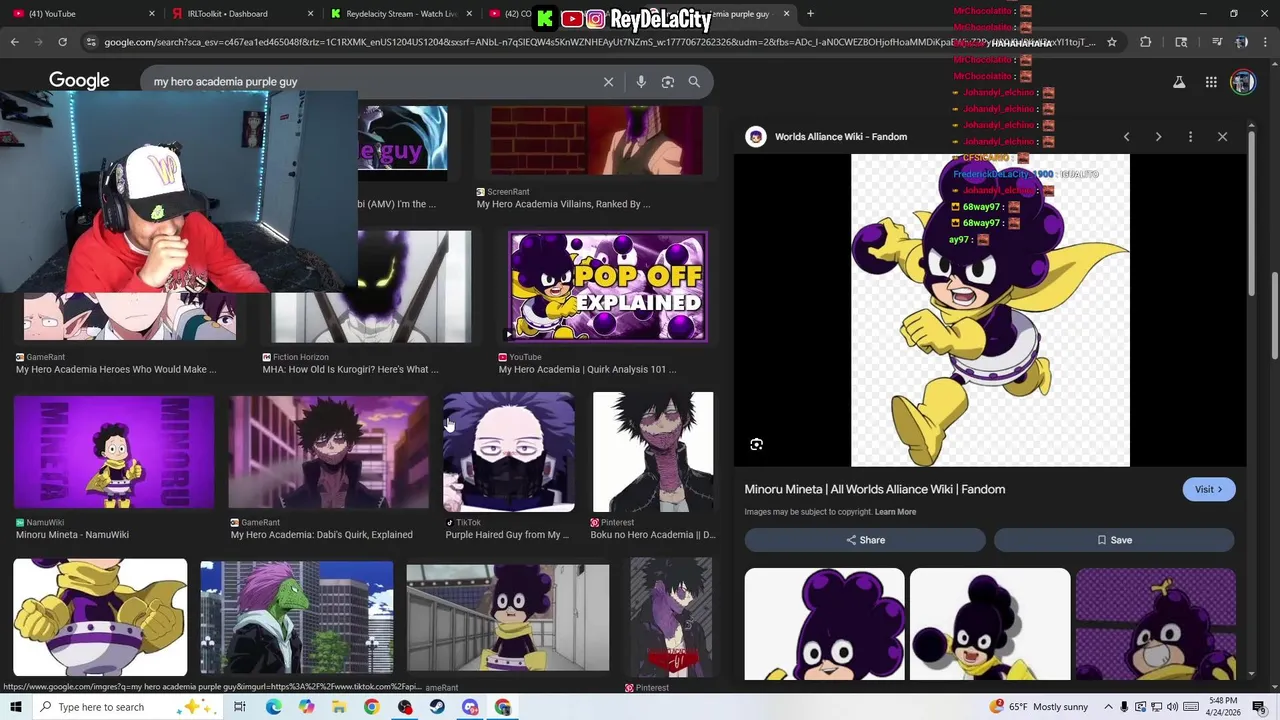Open Task View on taskbar

pyautogui.click(x=240, y=707)
